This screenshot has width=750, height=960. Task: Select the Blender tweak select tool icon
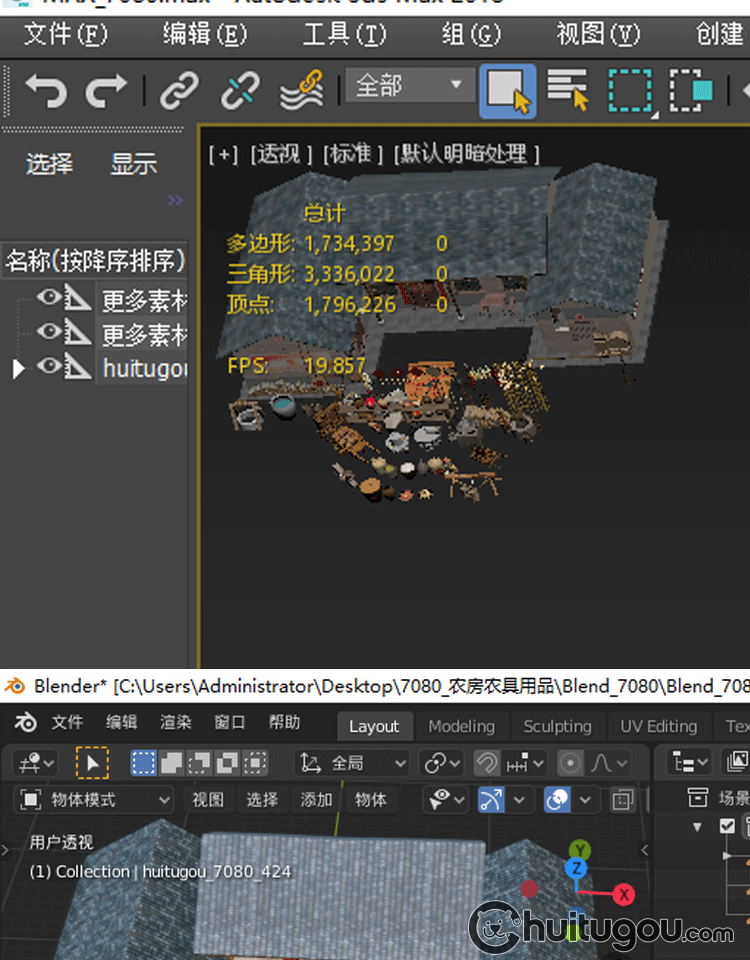(x=92, y=763)
